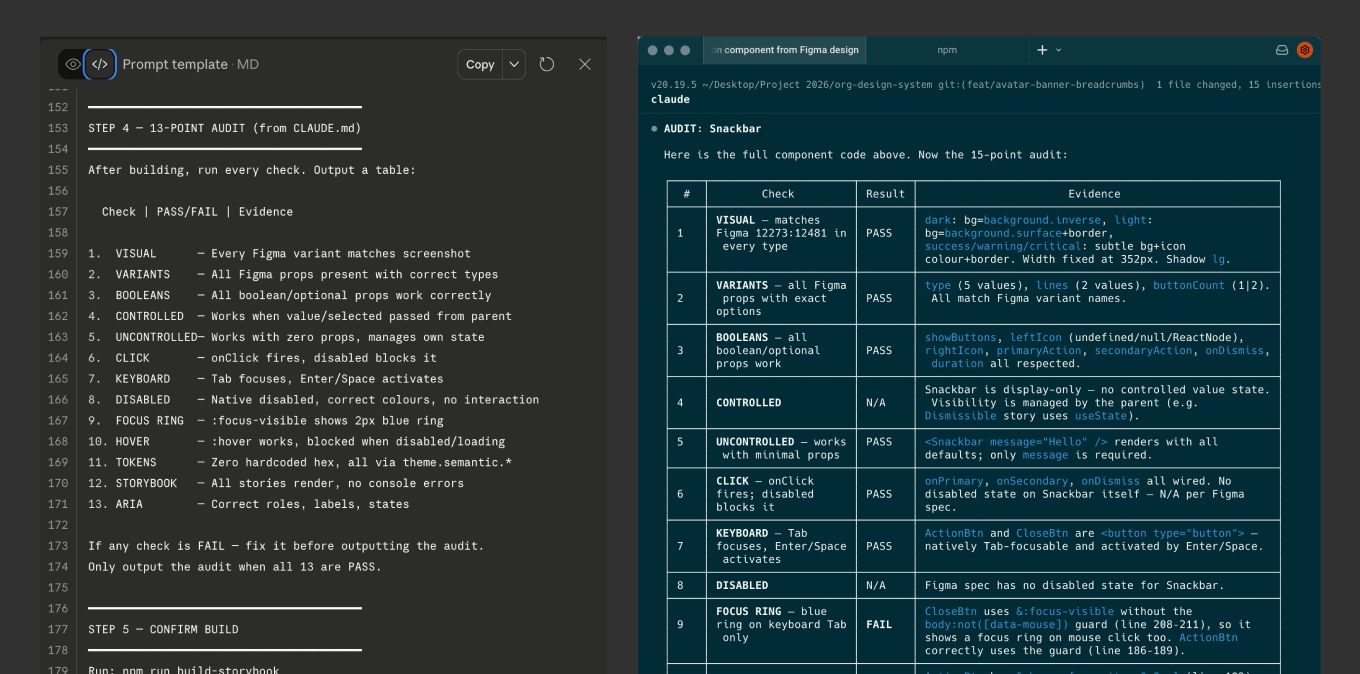The height and width of the screenshot is (674, 1360).
Task: Click the VARIANTS check cell in audit table
Action: point(781,299)
